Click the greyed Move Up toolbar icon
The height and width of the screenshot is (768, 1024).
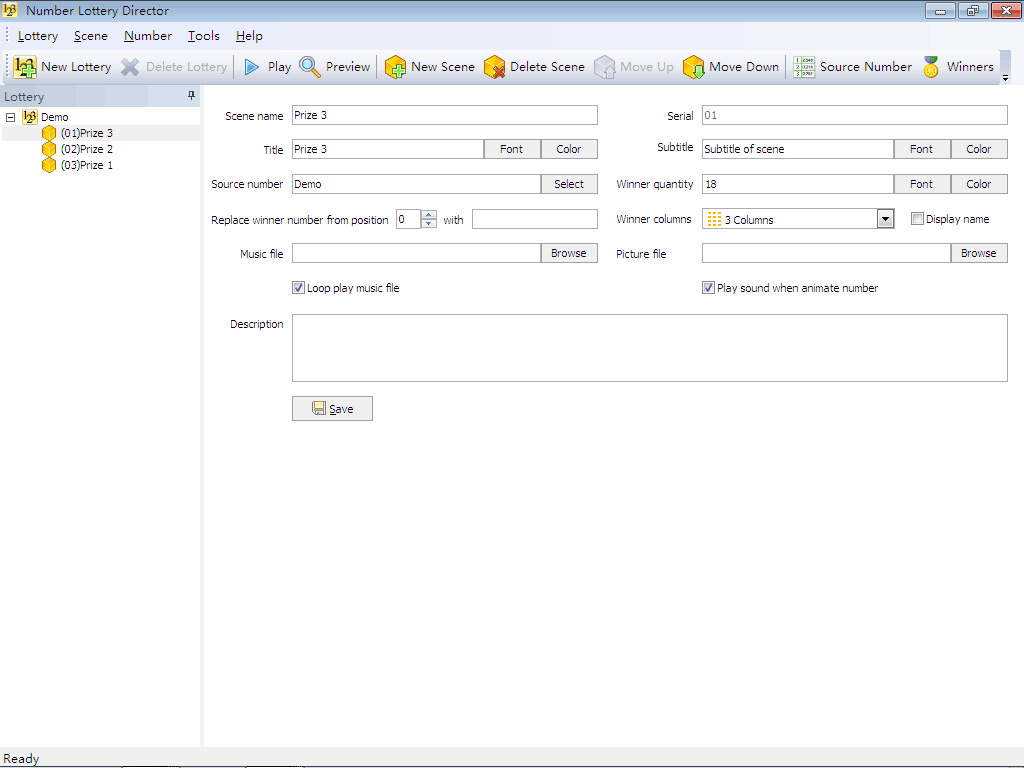pyautogui.click(x=605, y=67)
